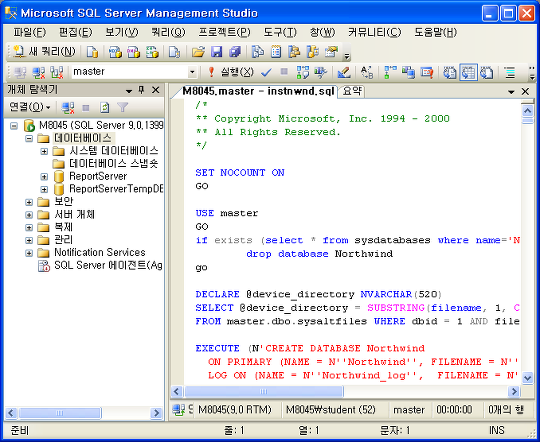Click the Cancel Executing Query square
This screenshot has height=442, width=540.
[x=284, y=72]
